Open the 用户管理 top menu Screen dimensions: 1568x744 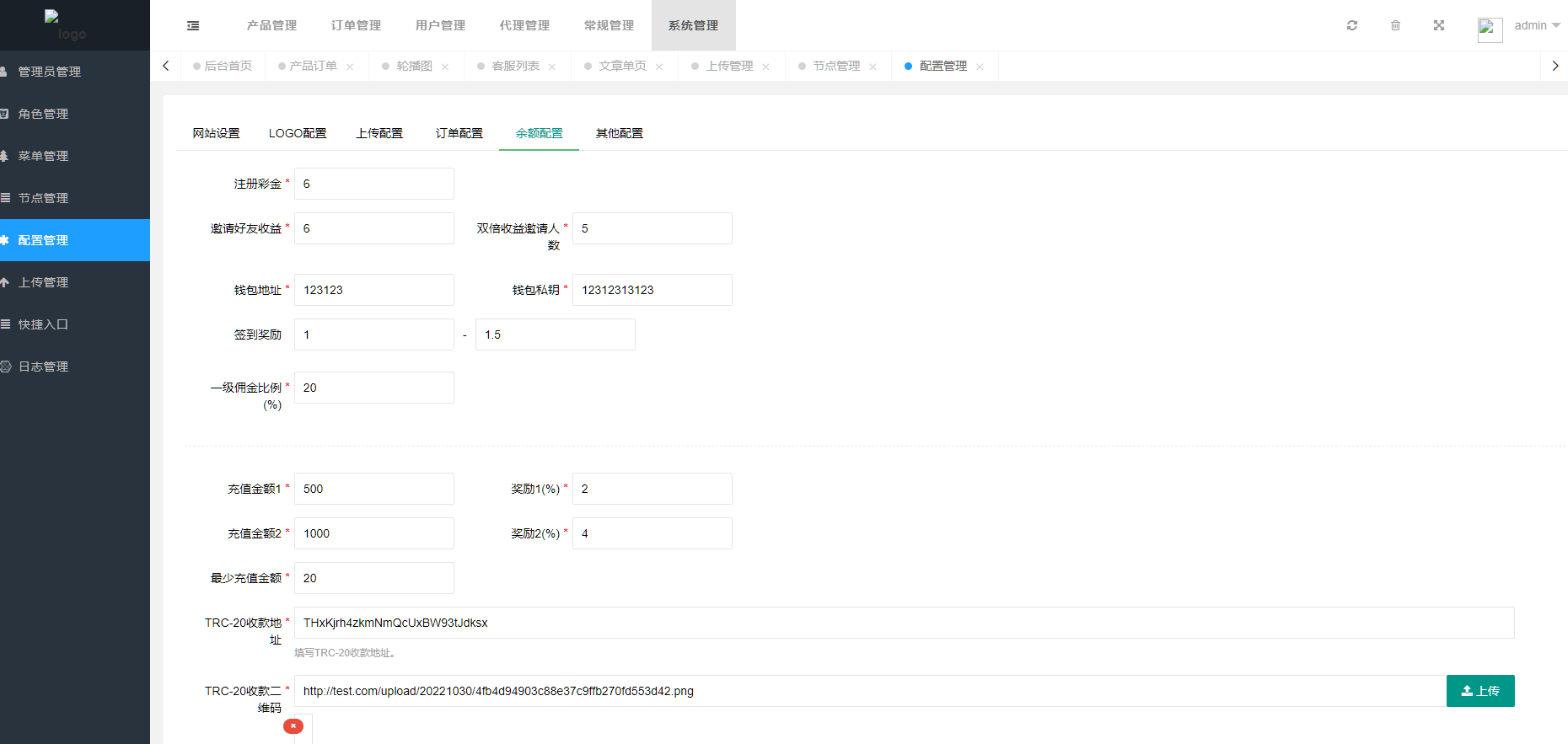[440, 25]
